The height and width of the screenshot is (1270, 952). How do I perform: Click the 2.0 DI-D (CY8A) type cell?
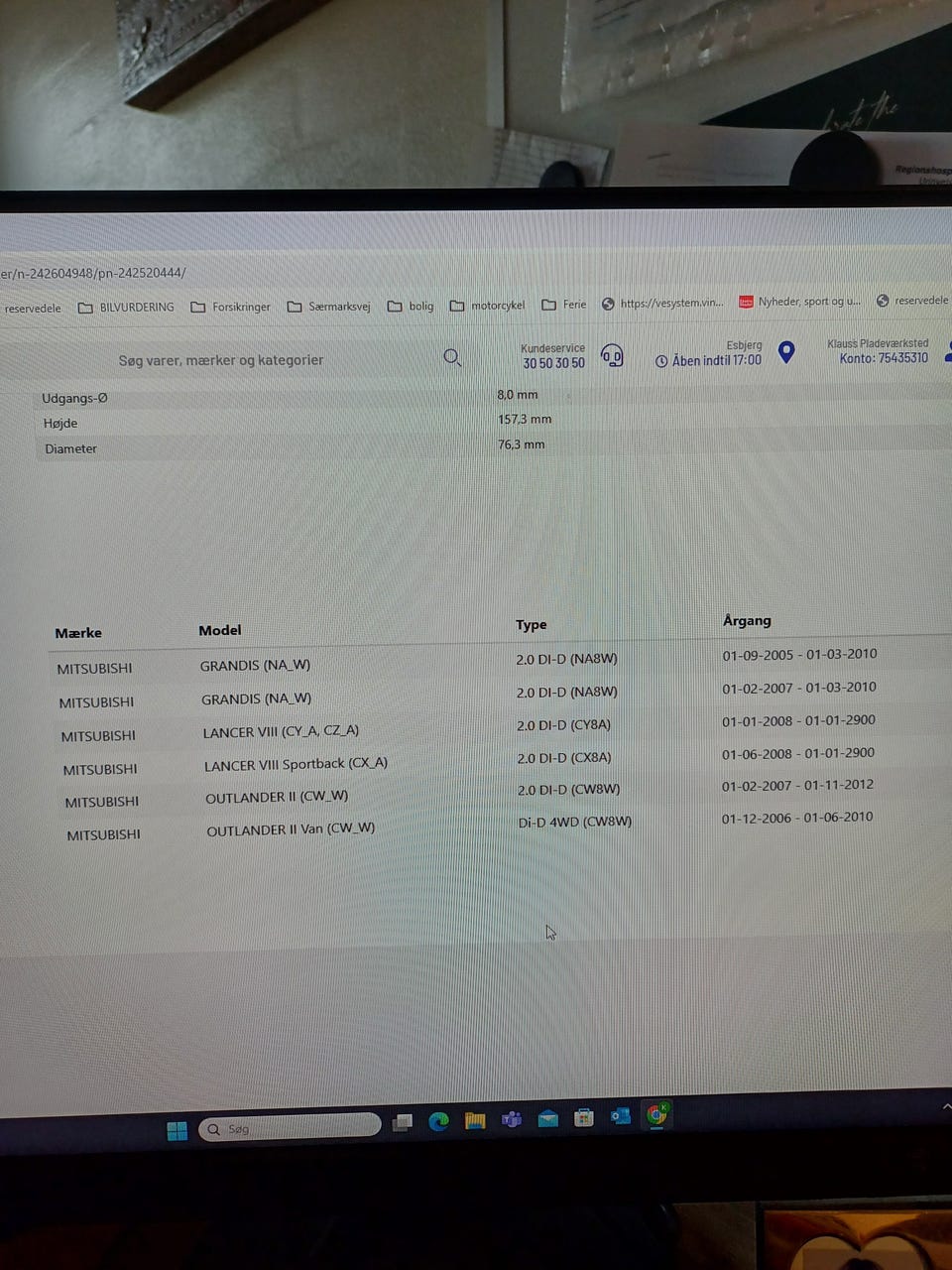pyautogui.click(x=563, y=725)
